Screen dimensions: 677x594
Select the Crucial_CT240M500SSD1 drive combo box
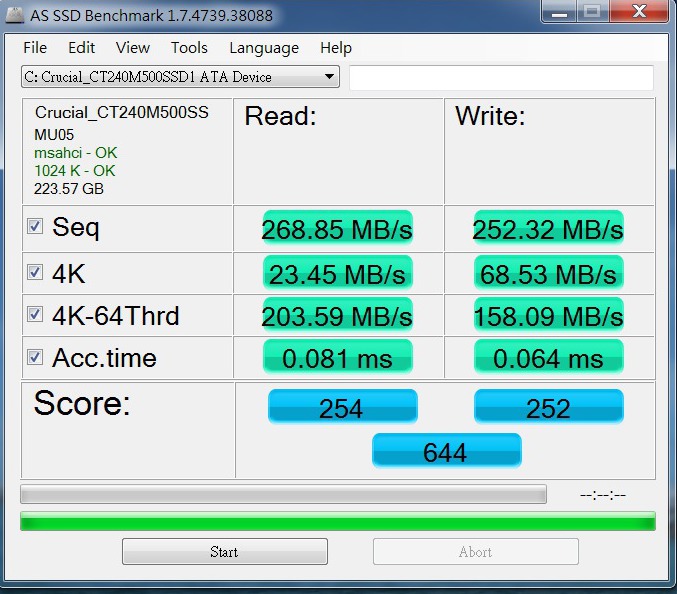coord(180,77)
